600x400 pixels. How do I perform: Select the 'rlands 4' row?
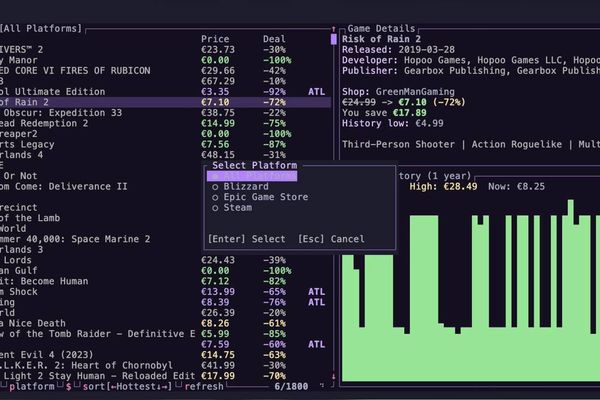[x=165, y=155]
